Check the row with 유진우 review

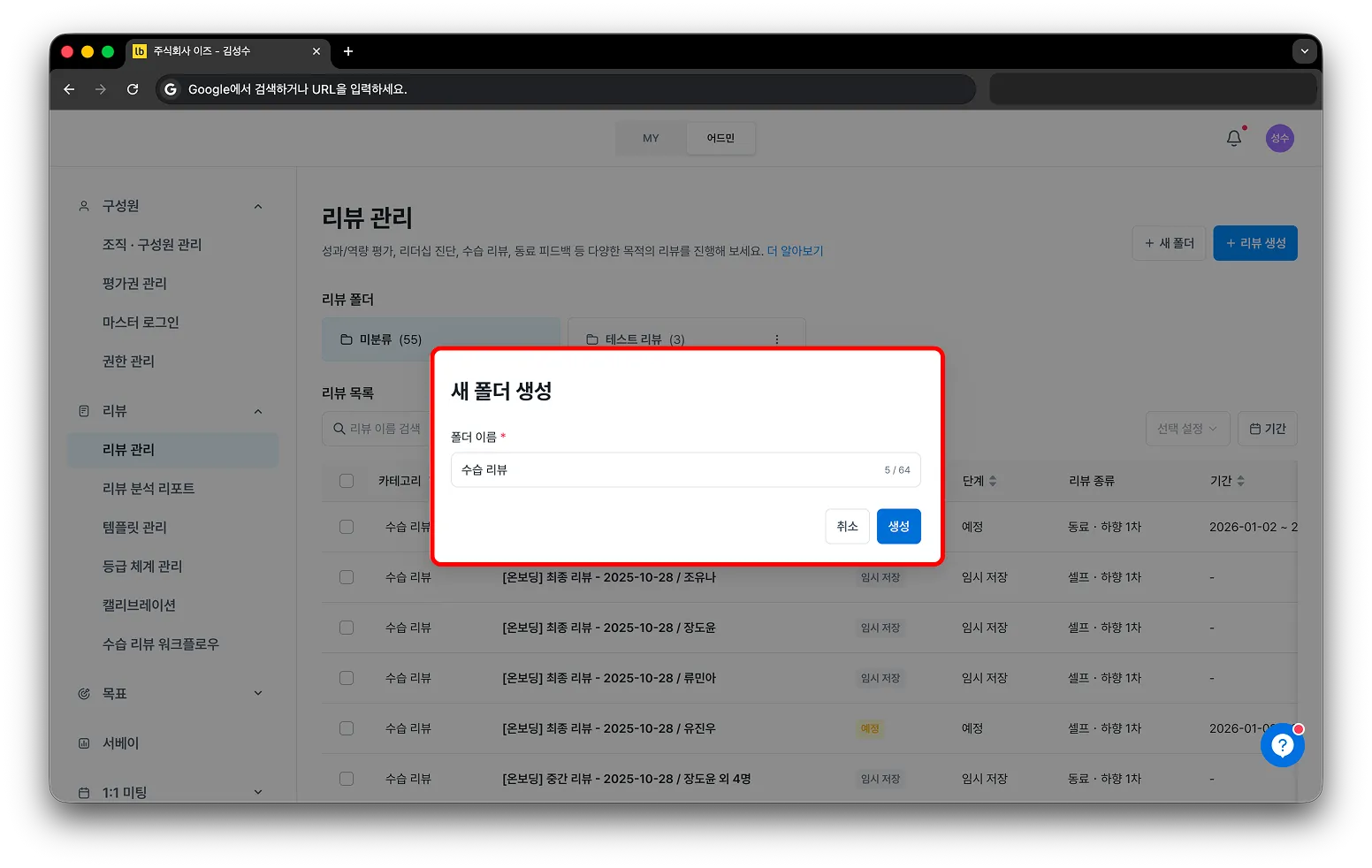(x=347, y=728)
